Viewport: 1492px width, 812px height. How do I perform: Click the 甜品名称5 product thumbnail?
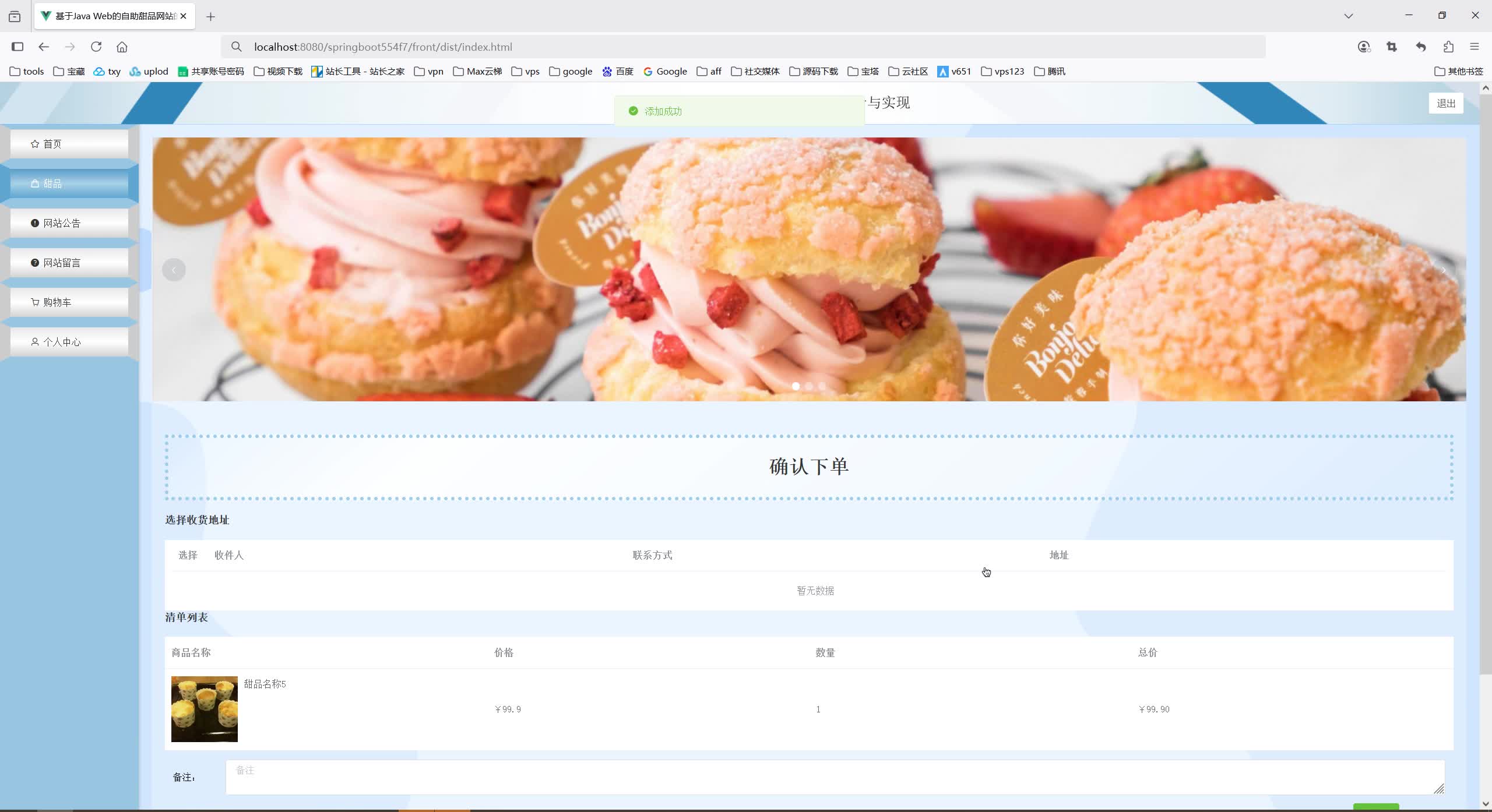coord(205,709)
